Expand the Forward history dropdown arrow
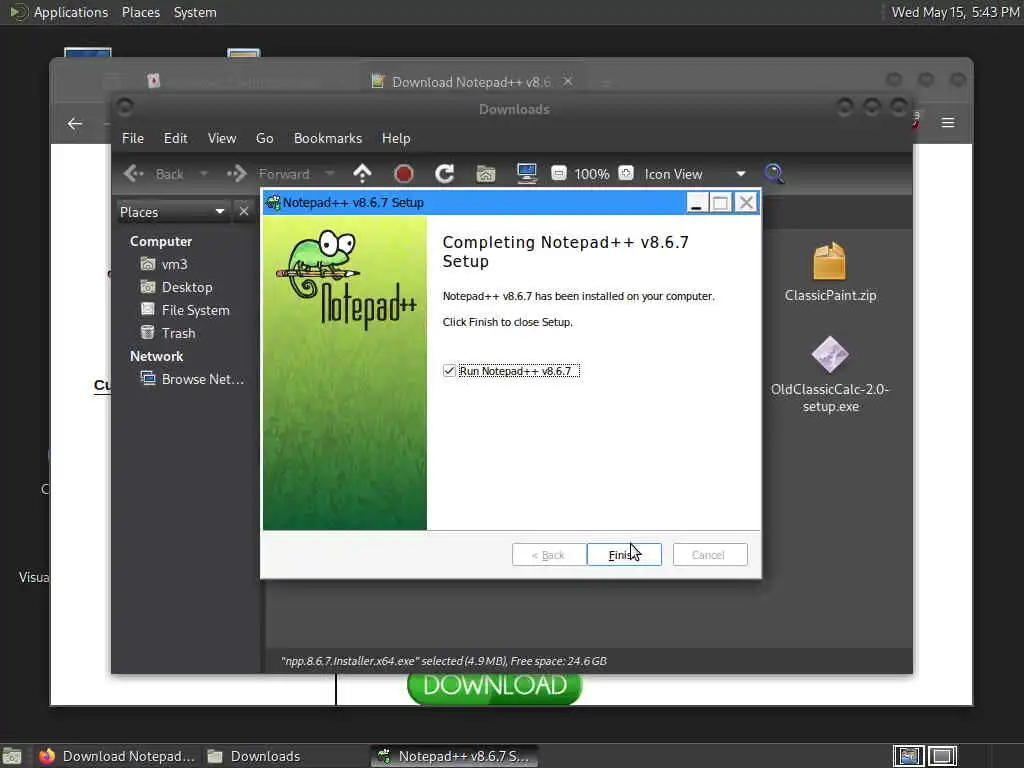This screenshot has width=1024, height=768. coord(330,174)
